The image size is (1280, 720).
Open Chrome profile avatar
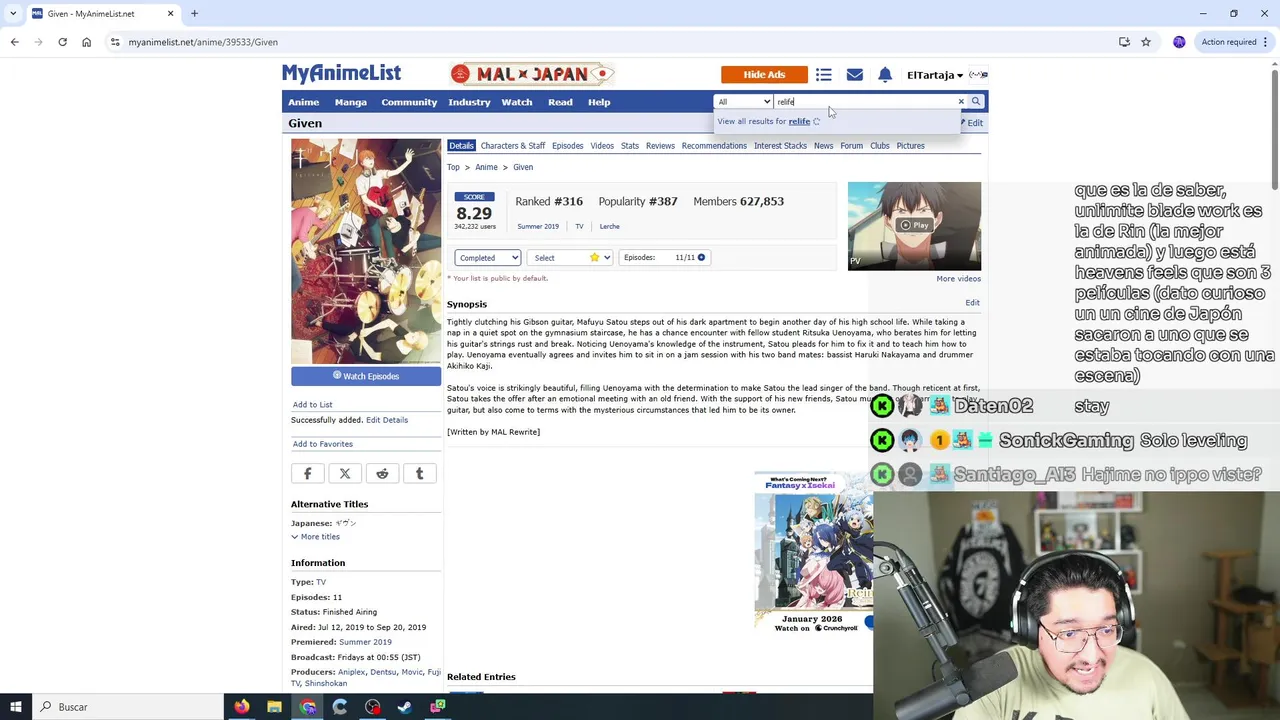[x=1179, y=42]
